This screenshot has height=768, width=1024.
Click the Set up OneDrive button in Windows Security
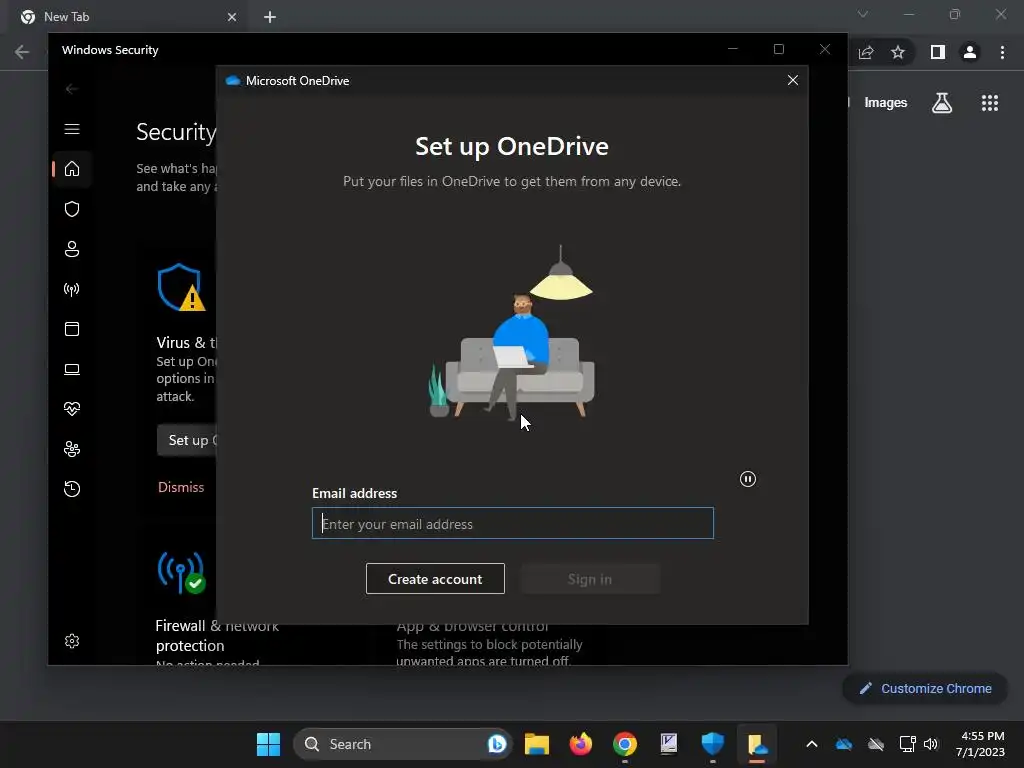[x=187, y=440]
